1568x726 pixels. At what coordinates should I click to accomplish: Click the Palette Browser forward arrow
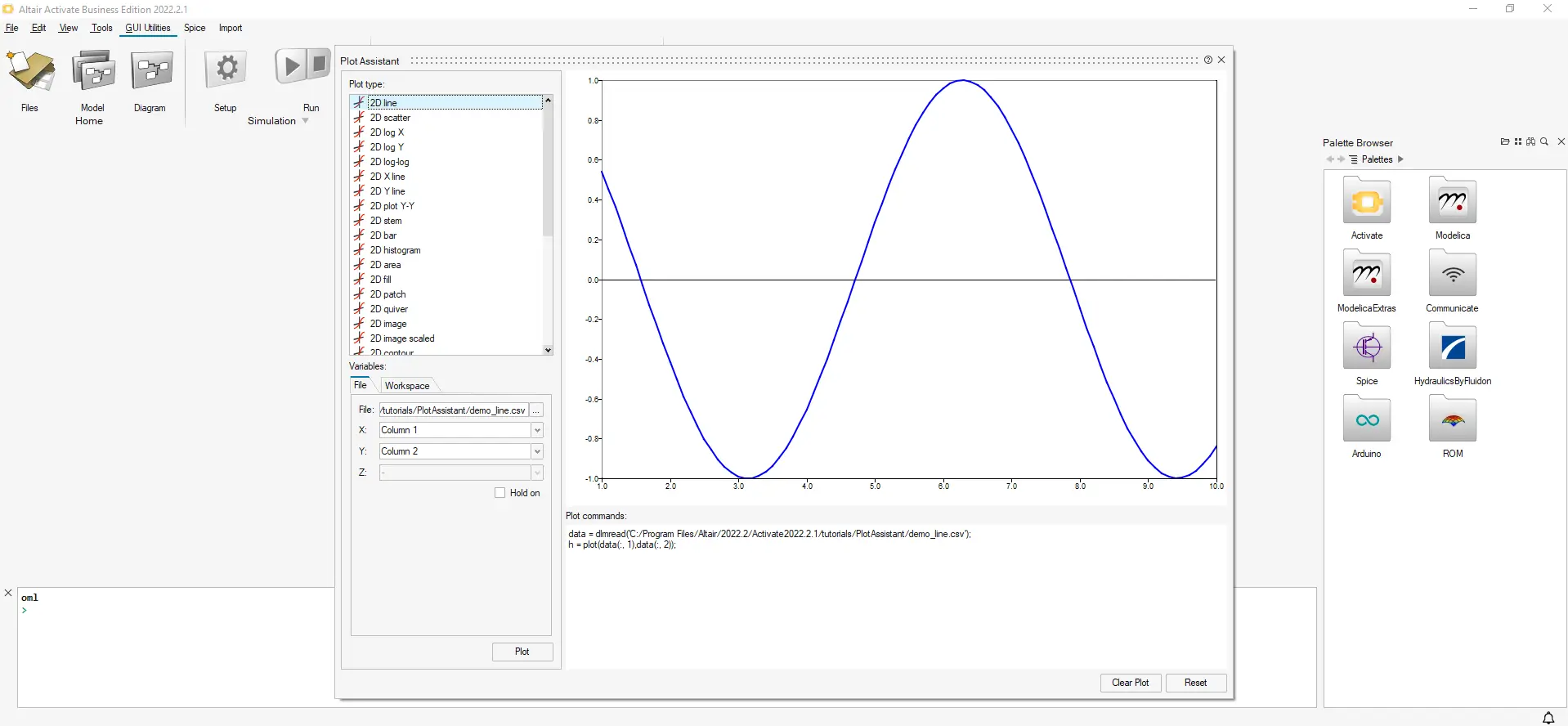point(1341,159)
